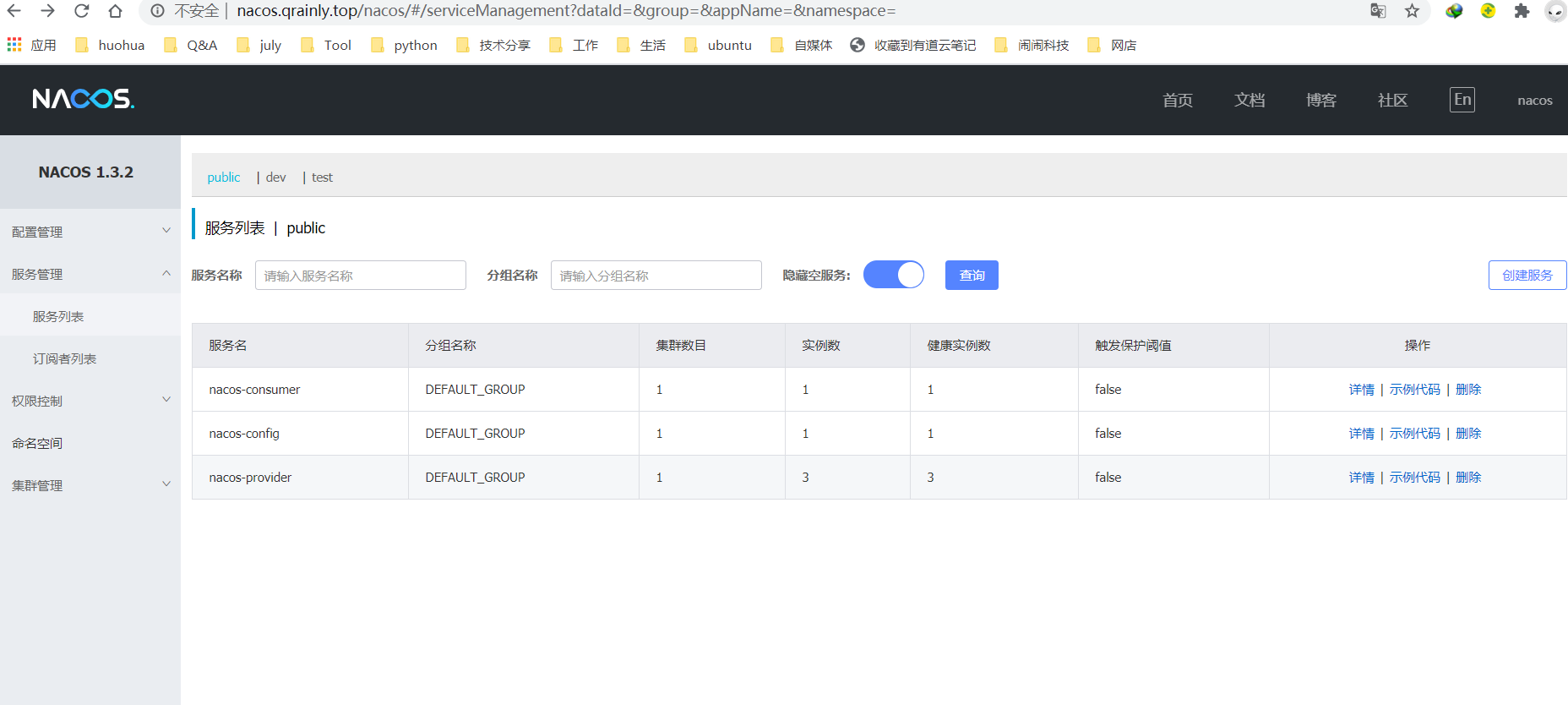Open 文档 in the top navigation
The width and height of the screenshot is (1568, 705).
click(x=1249, y=100)
